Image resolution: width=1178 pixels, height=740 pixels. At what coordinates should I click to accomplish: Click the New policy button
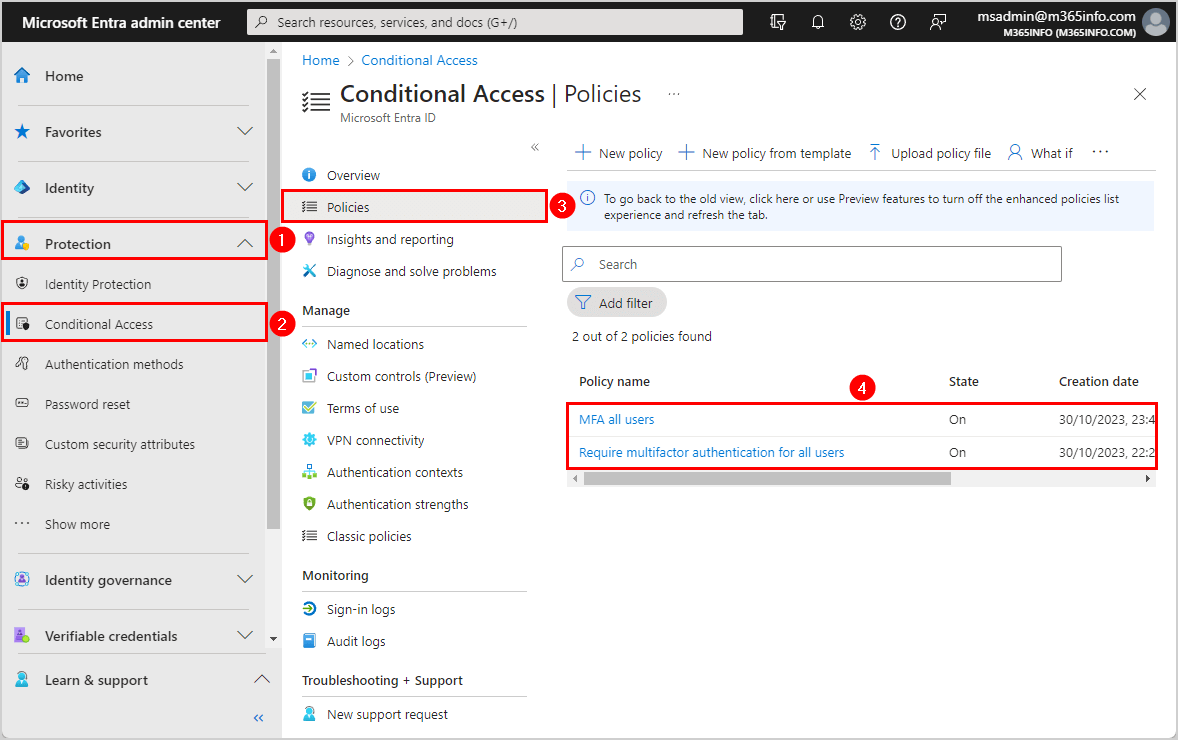coord(618,152)
